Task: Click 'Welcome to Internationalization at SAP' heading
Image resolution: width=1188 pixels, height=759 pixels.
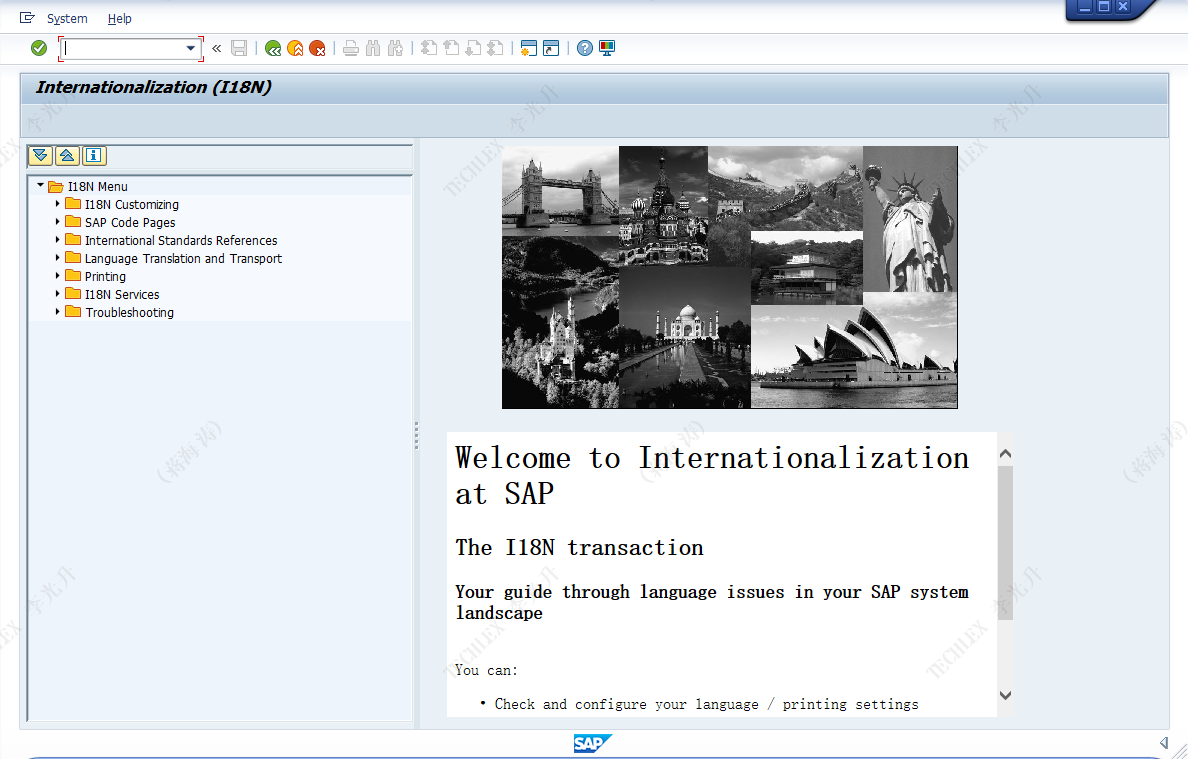Action: (712, 476)
